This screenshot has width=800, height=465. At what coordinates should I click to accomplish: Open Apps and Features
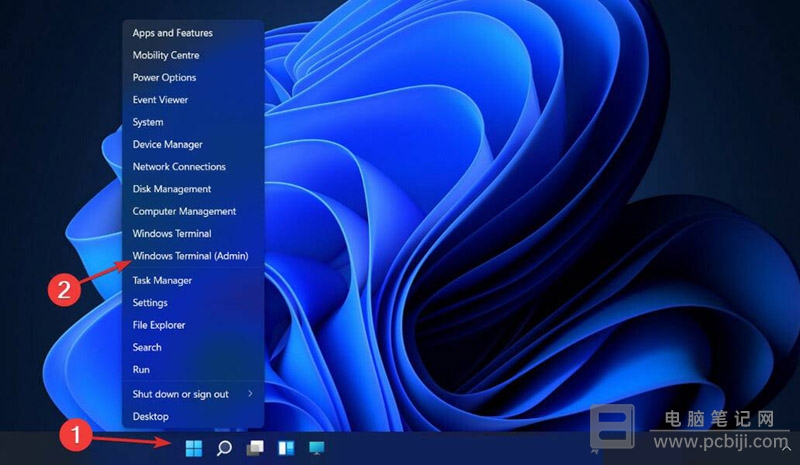coord(172,33)
